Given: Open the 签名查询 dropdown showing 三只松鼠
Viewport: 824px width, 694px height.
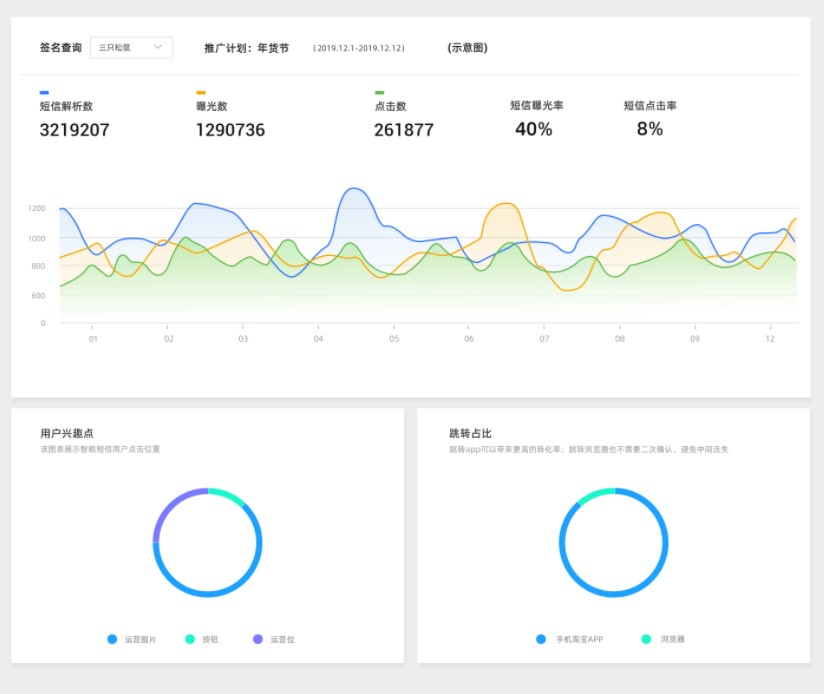Looking at the screenshot, I should pyautogui.click(x=131, y=47).
